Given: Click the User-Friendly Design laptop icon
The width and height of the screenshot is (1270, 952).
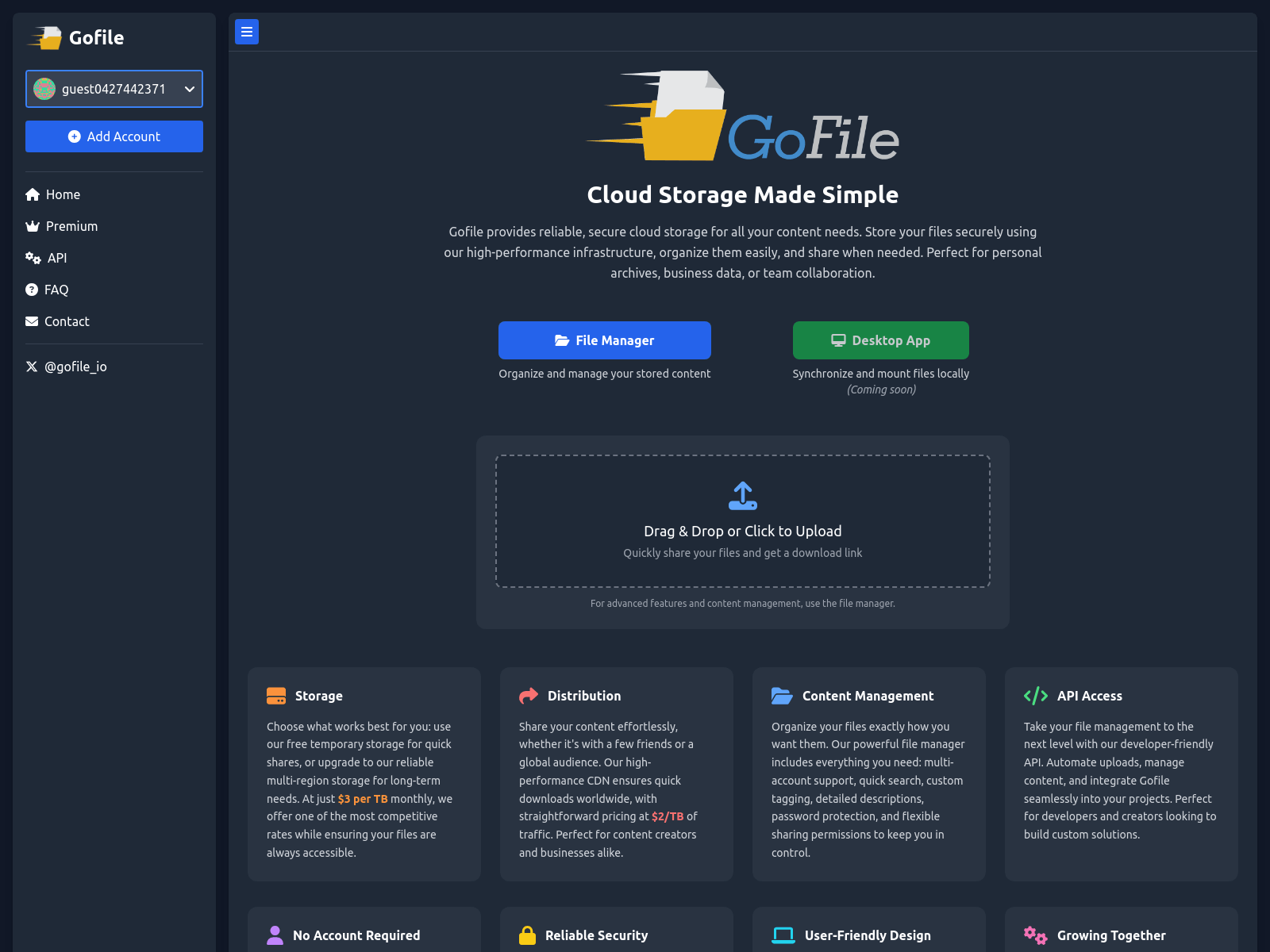Looking at the screenshot, I should pyautogui.click(x=783, y=935).
